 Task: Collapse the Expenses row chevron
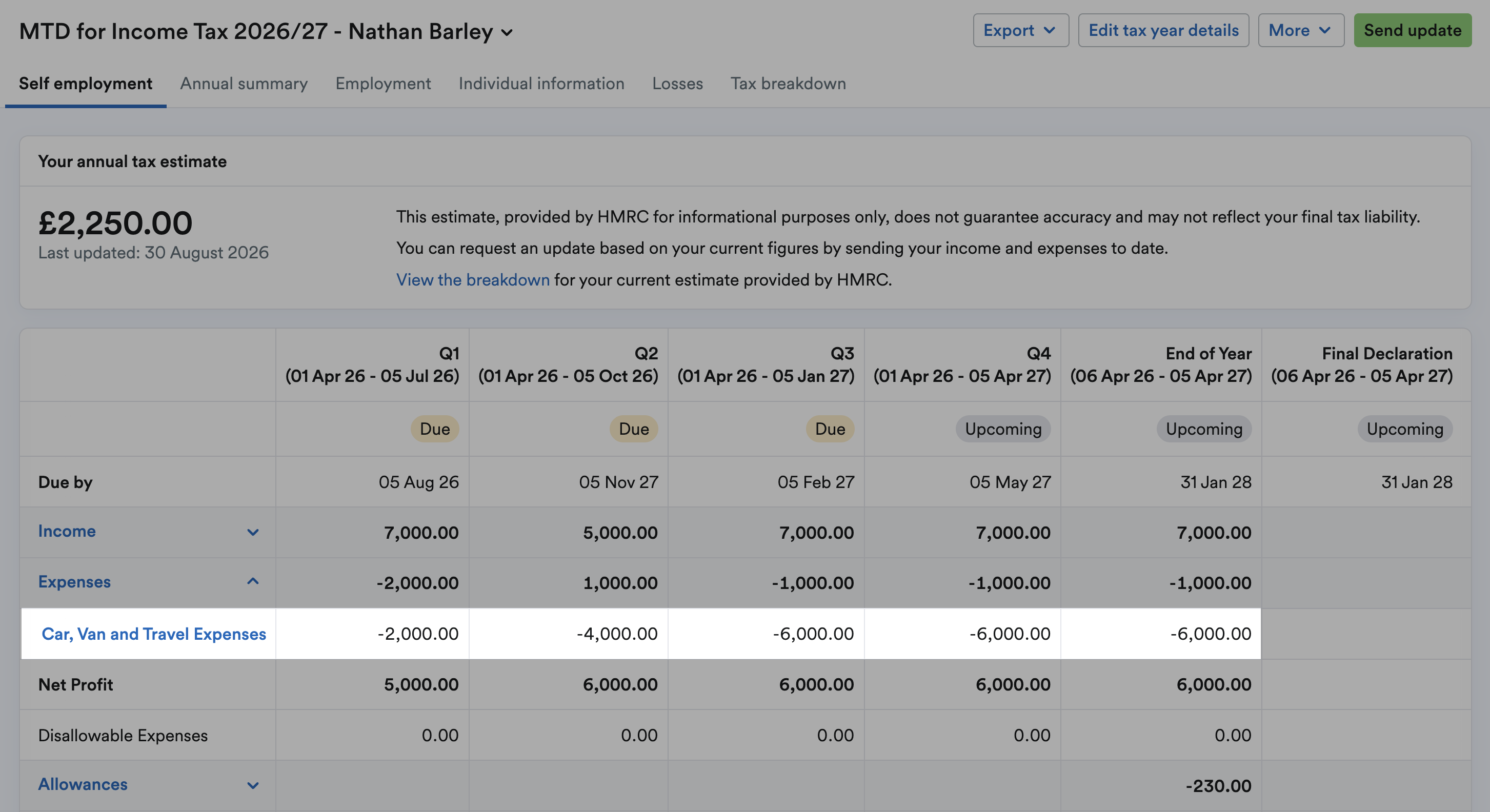coord(253,582)
